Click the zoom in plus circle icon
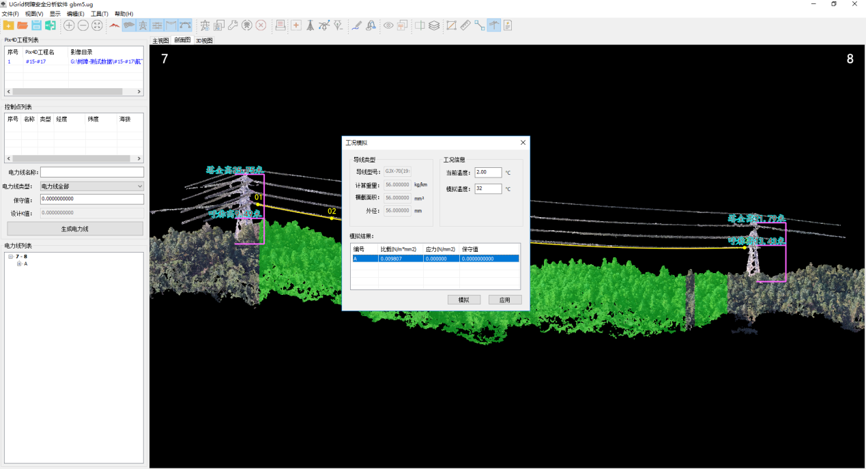Screen dimensions: 866x469 pyautogui.click(x=69, y=25)
